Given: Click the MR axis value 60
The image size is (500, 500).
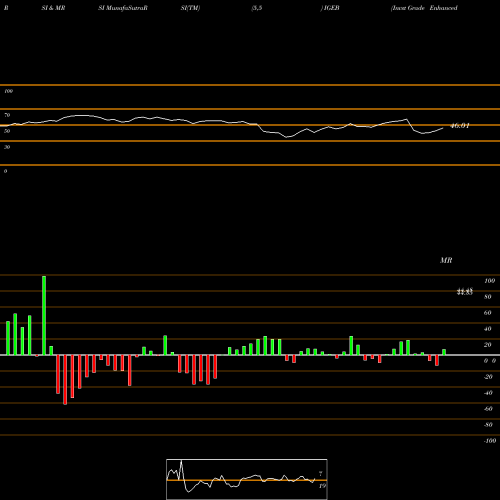Looking at the screenshot, I should [x=487, y=313].
